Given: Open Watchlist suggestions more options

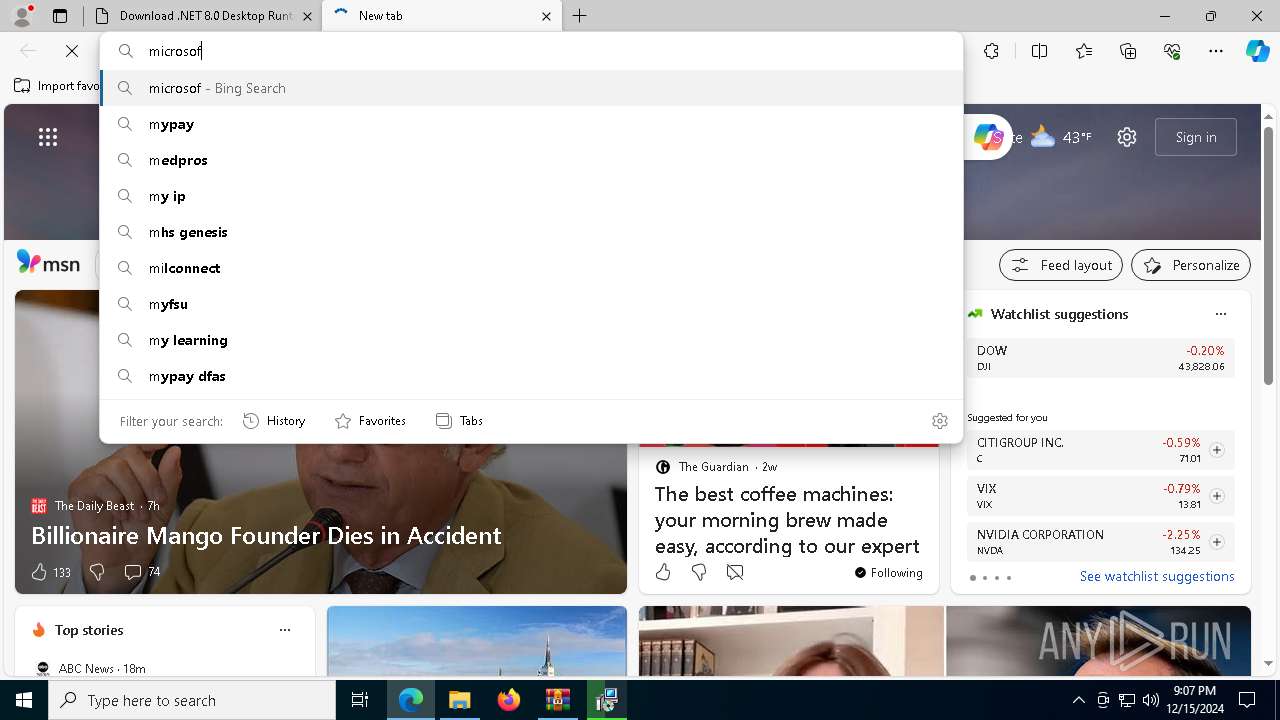Looking at the screenshot, I should (x=1220, y=314).
